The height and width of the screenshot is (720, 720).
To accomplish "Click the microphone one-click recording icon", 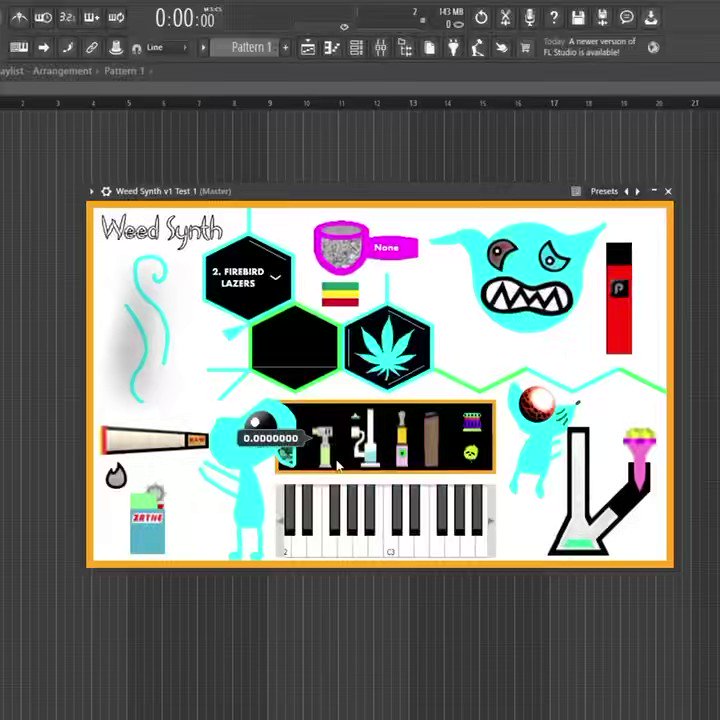I will 530,17.
